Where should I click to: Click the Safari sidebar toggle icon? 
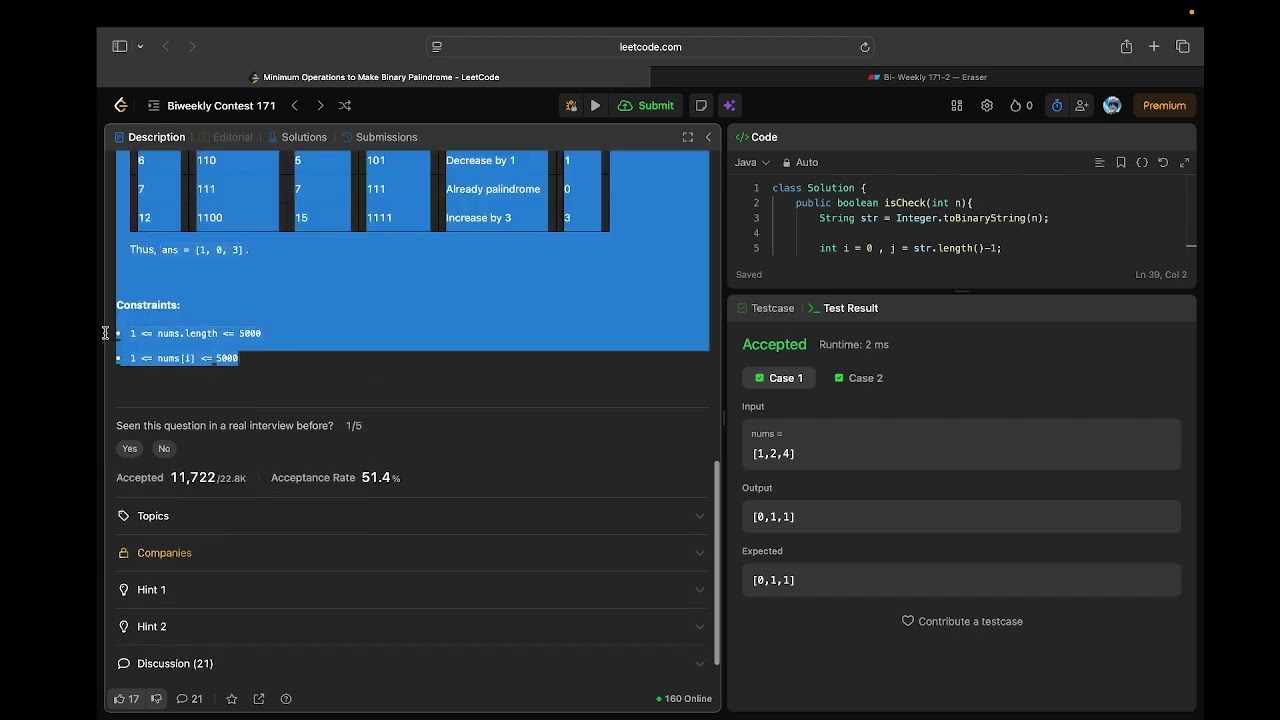120,46
